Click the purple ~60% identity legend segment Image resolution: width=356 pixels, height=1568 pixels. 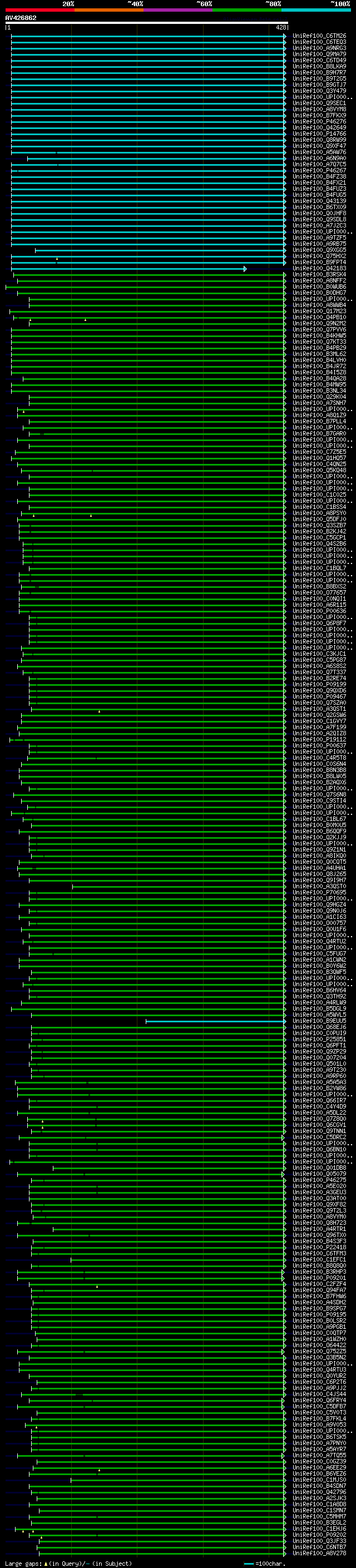coord(179,10)
